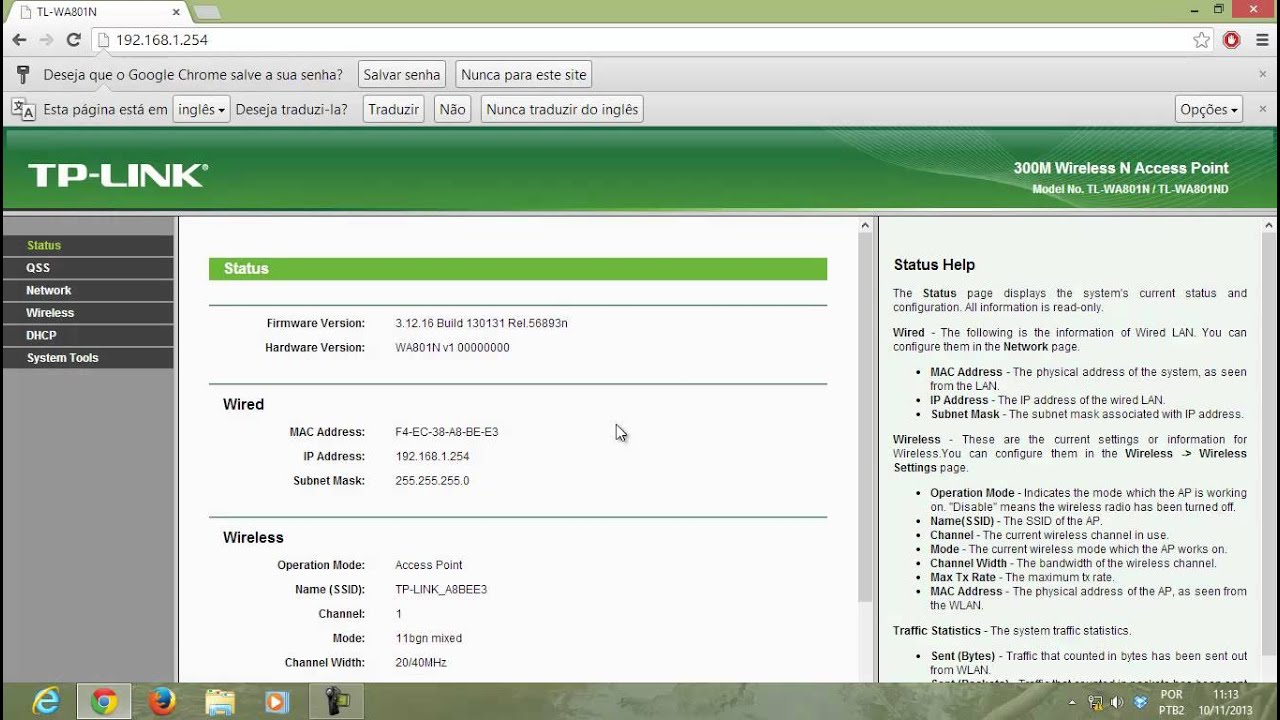Open the QSS menu item
The image size is (1280, 720).
click(88, 268)
